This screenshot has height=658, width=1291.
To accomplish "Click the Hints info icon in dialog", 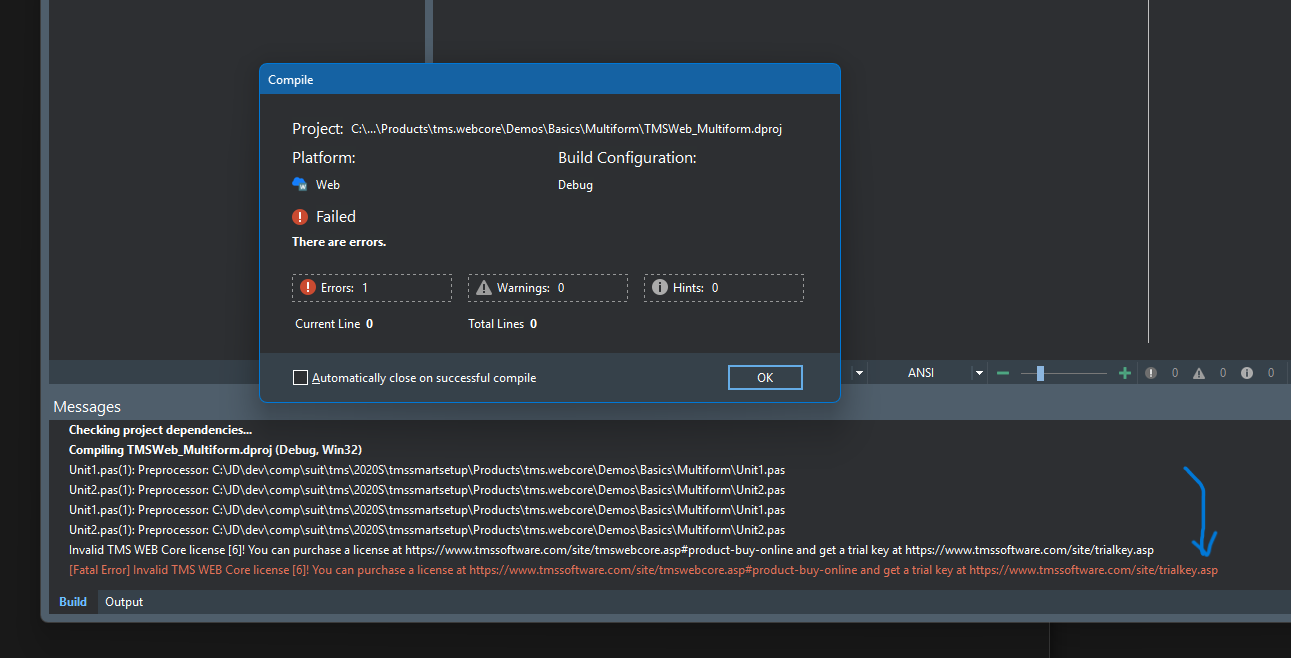I will pos(659,287).
